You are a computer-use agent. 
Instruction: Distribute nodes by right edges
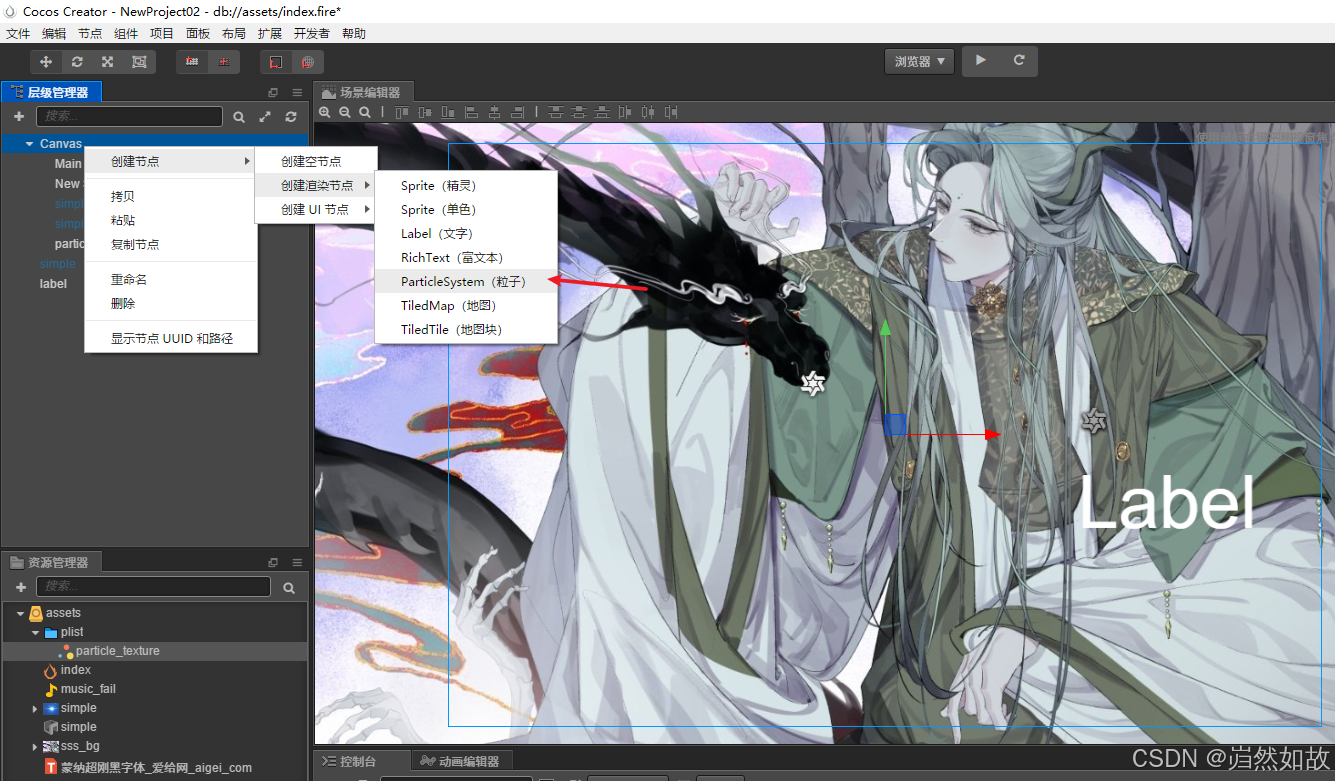[x=671, y=112]
